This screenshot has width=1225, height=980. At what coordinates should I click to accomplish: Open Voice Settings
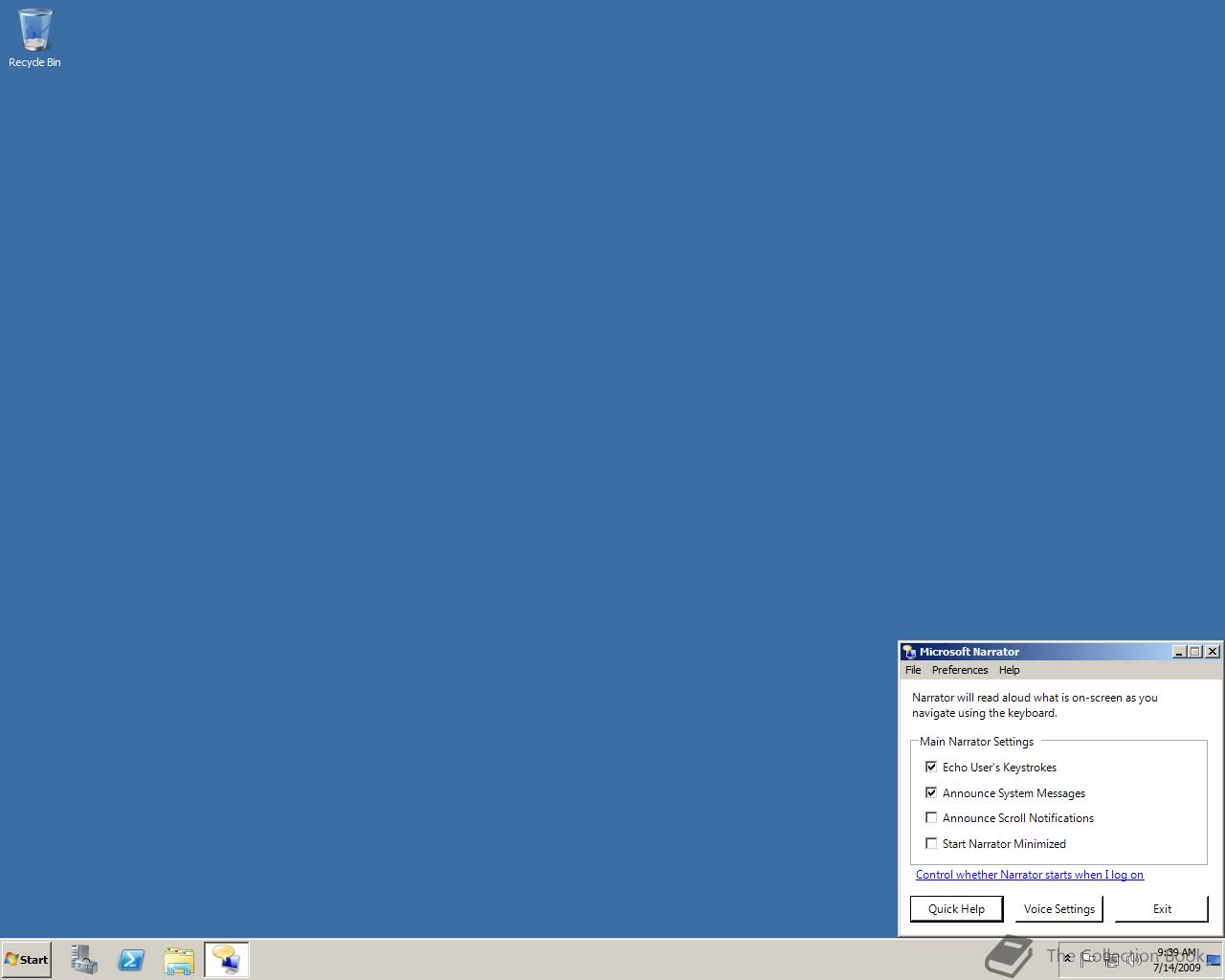point(1059,909)
